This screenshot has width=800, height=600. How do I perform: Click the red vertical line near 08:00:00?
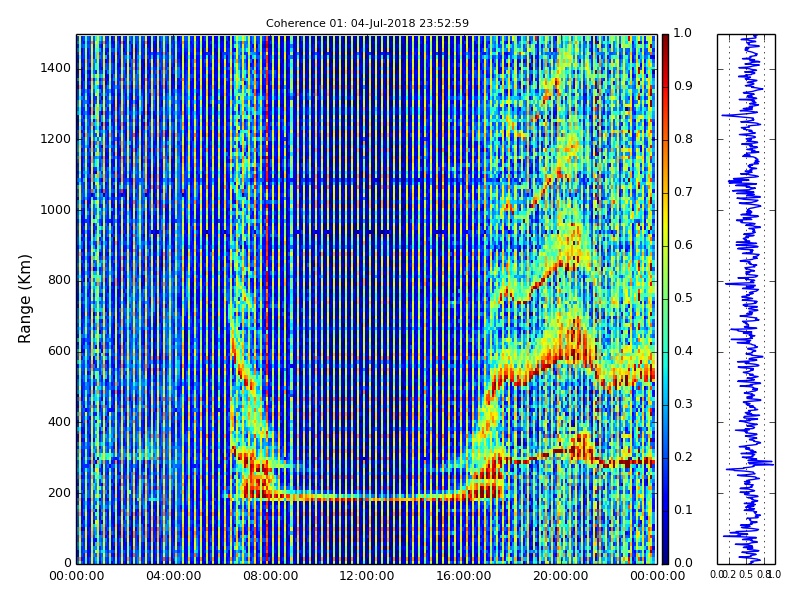coord(267,299)
